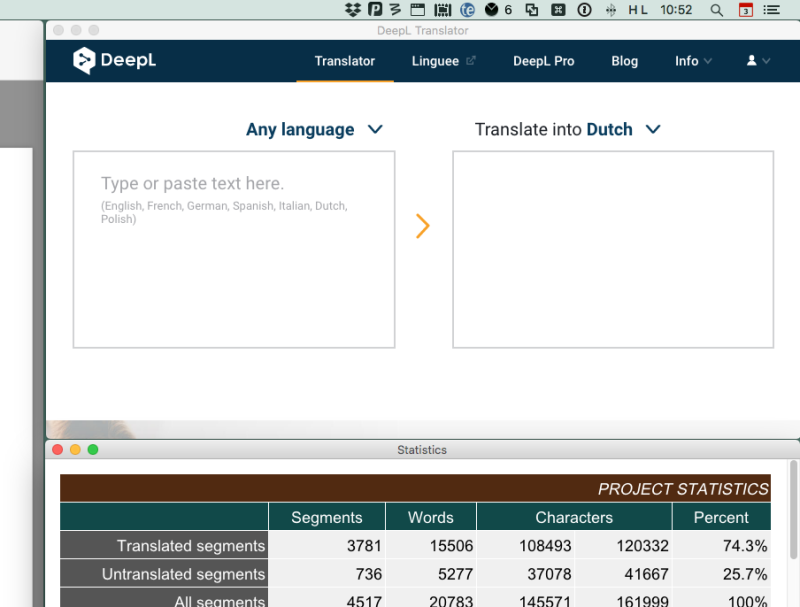Click the P icon in menu bar
Screen dimensions: 800x607
375,10
